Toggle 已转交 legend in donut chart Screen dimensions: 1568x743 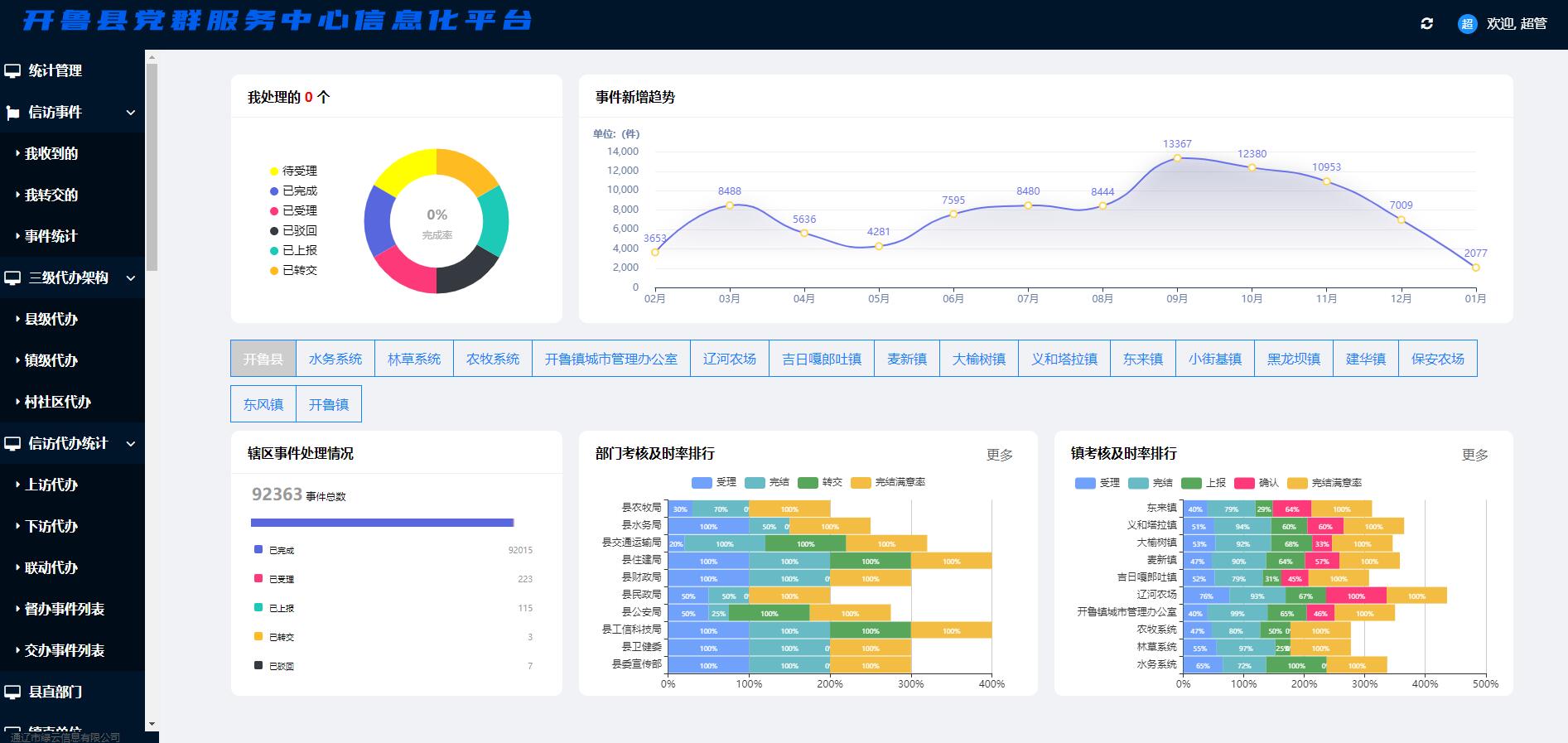pos(293,270)
